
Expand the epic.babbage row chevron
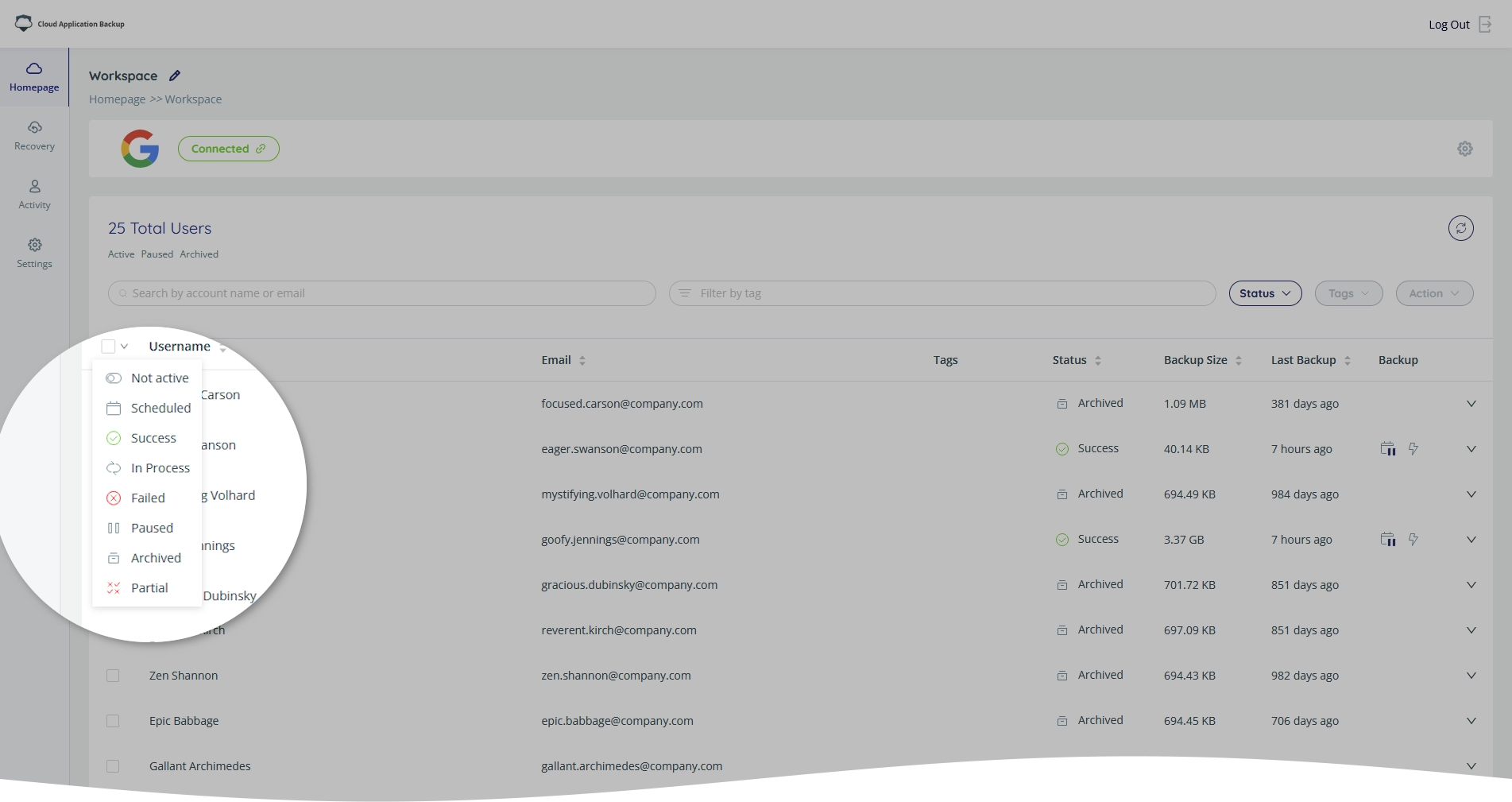coord(1471,721)
